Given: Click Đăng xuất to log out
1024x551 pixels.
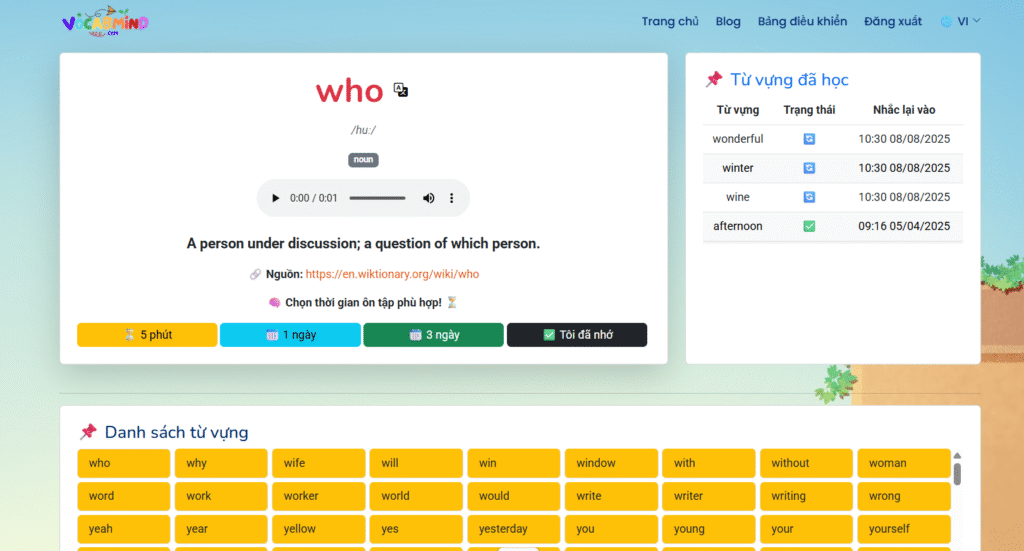Looking at the screenshot, I should 893,21.
